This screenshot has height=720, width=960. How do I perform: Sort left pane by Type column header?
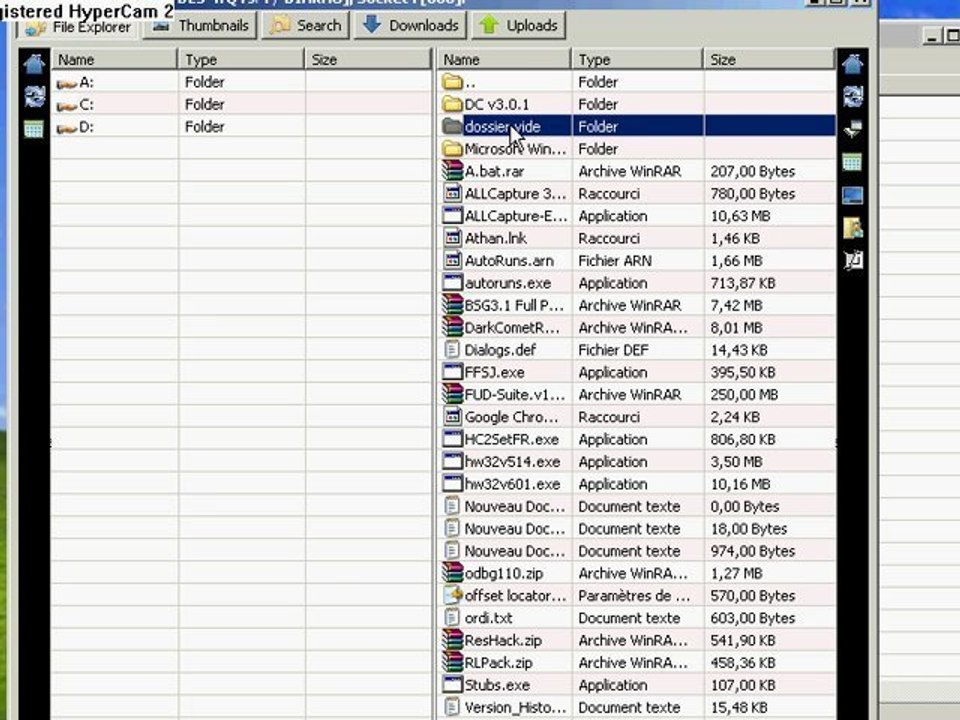tap(241, 59)
